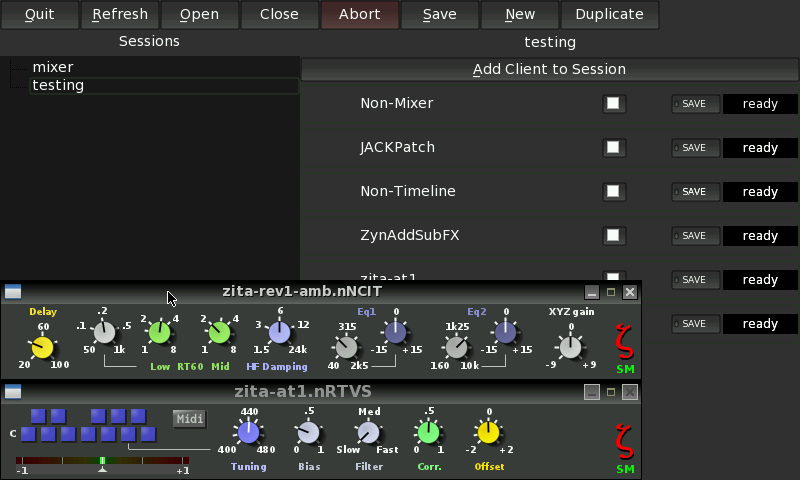The height and width of the screenshot is (480, 800).
Task: Click the XYZ gain knob
Action: point(570,347)
